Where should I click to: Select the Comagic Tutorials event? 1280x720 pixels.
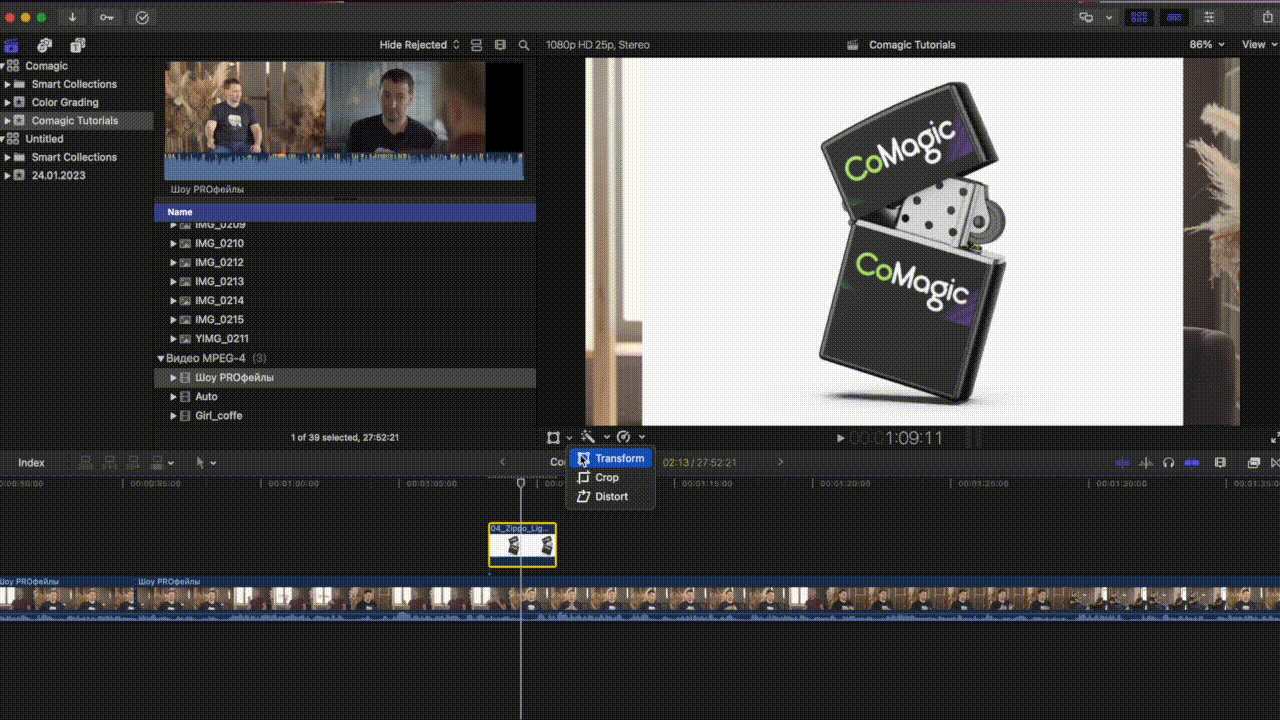click(x=75, y=121)
